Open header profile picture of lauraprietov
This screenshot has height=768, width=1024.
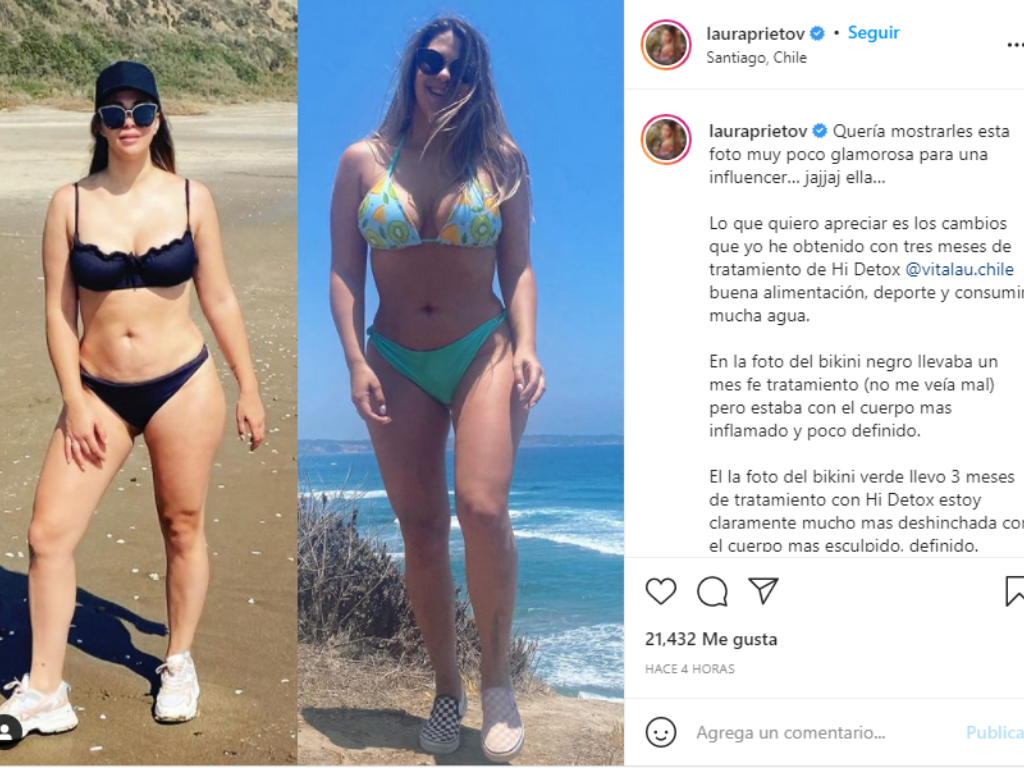(665, 45)
